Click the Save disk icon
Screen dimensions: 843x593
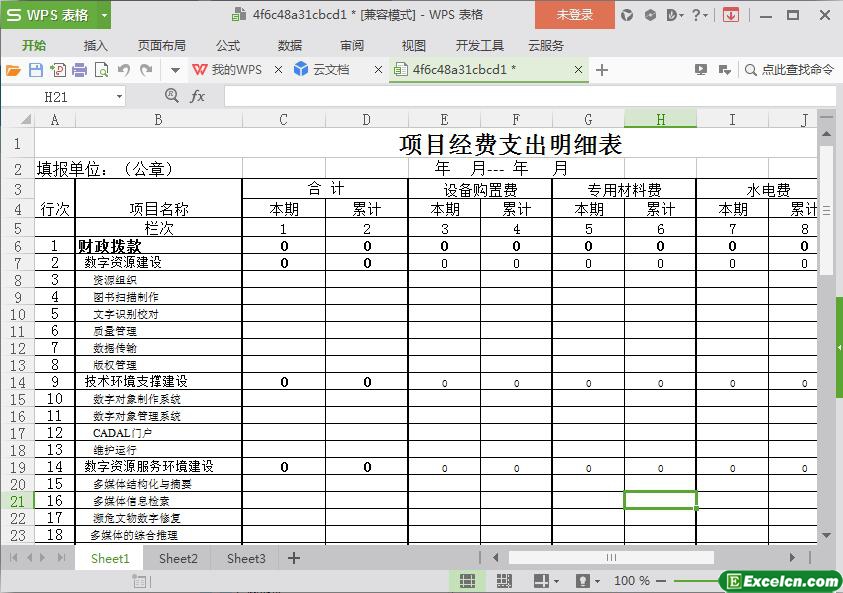(x=35, y=70)
